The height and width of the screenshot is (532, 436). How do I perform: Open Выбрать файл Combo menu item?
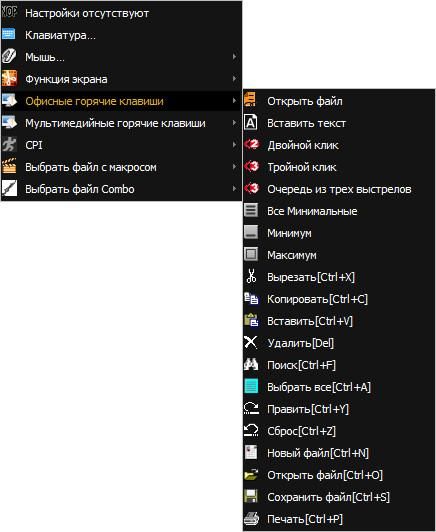click(121, 189)
